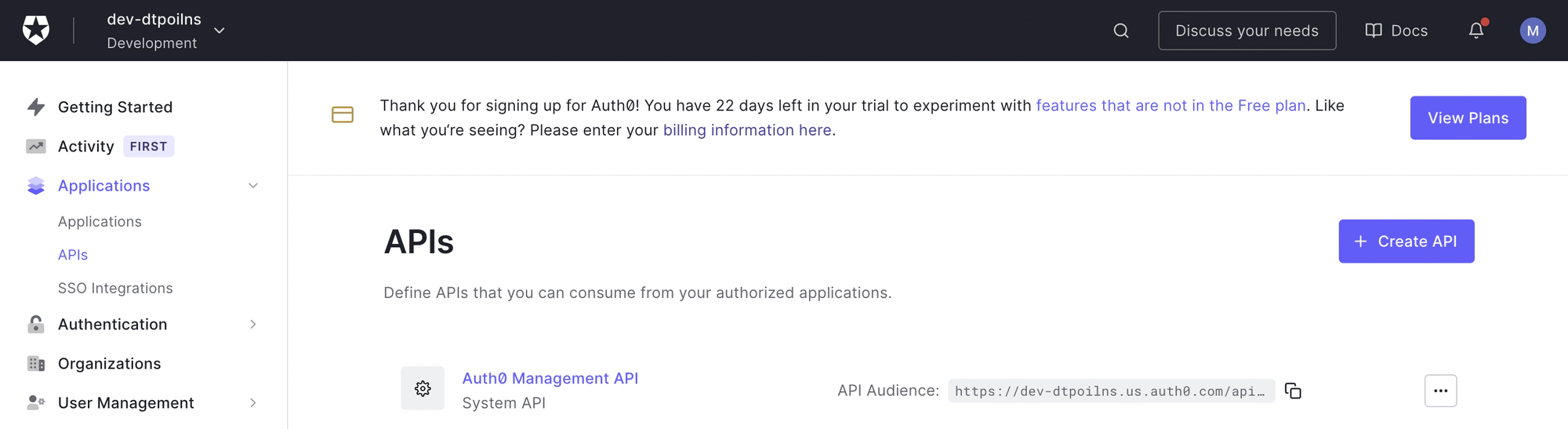
Task: Select SSO Integrations submenu item
Action: coord(115,289)
